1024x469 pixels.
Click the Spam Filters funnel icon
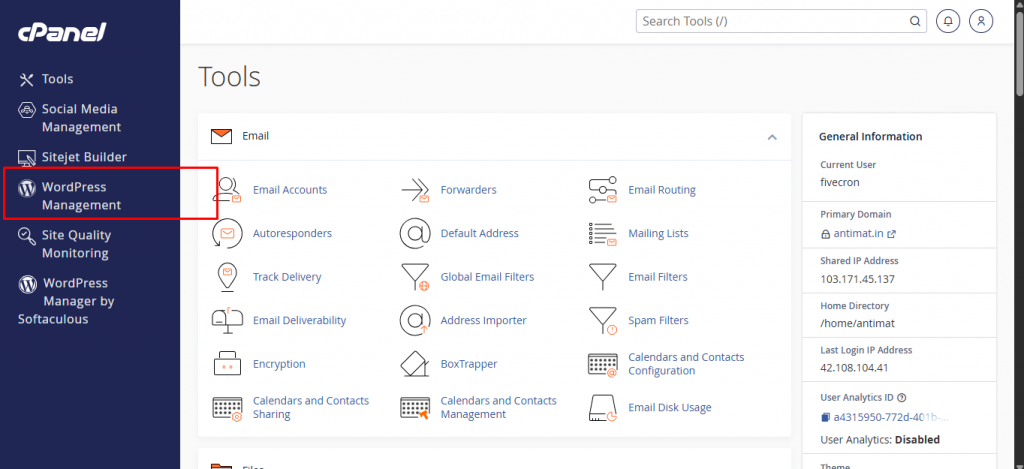point(603,321)
